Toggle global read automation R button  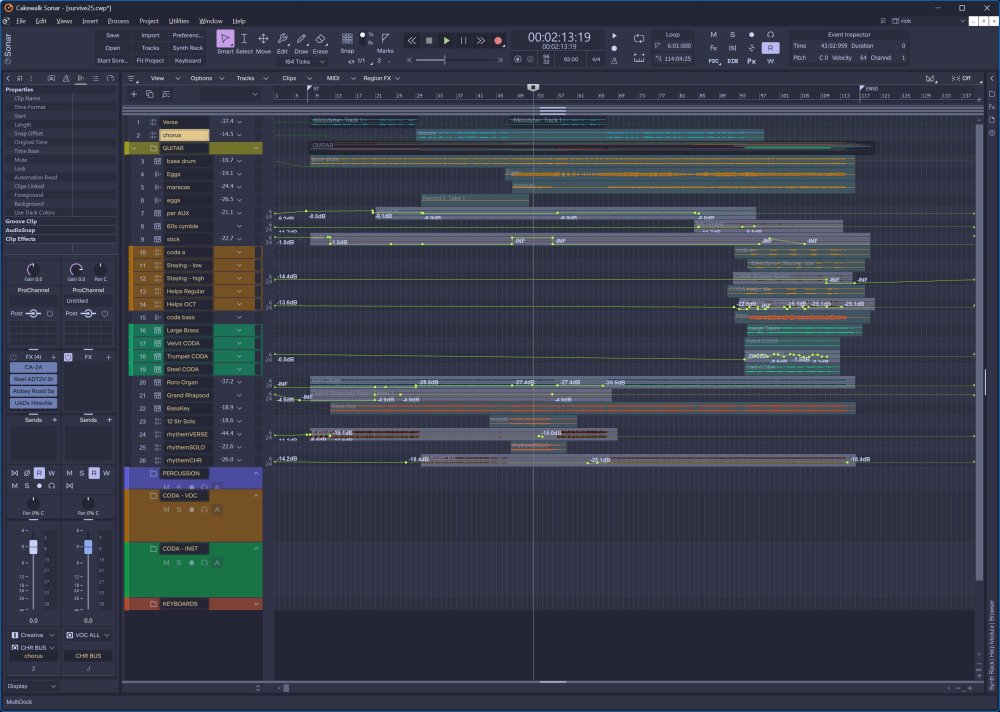click(770, 48)
